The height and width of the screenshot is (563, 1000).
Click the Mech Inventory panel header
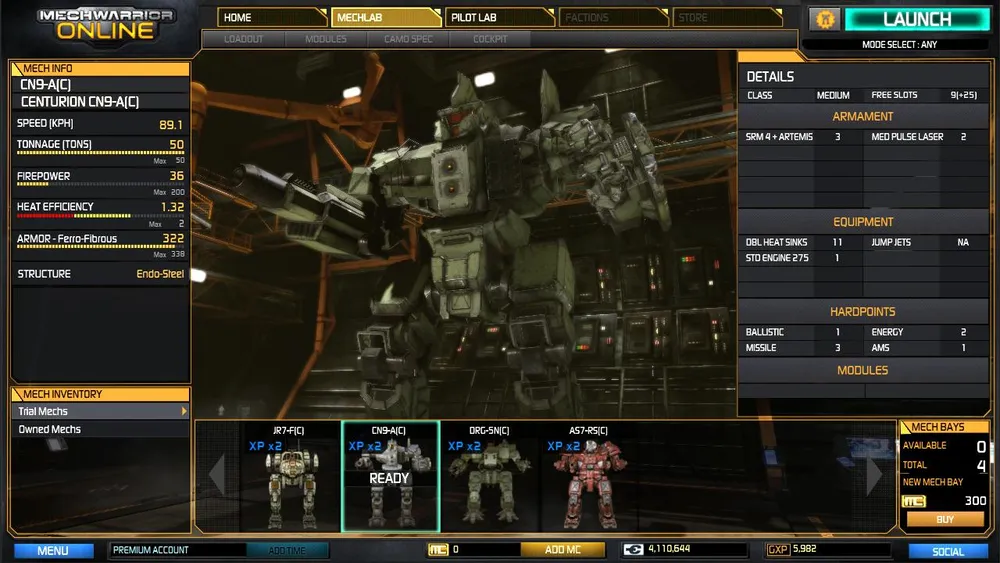pos(100,394)
